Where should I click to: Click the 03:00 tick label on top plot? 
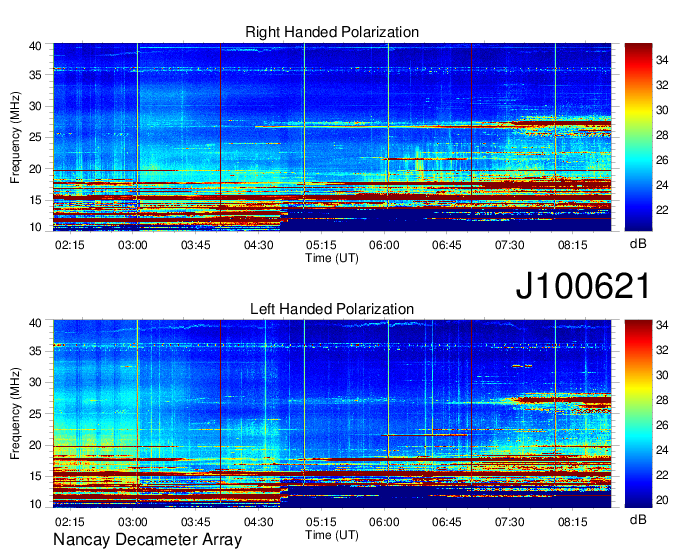point(133,245)
